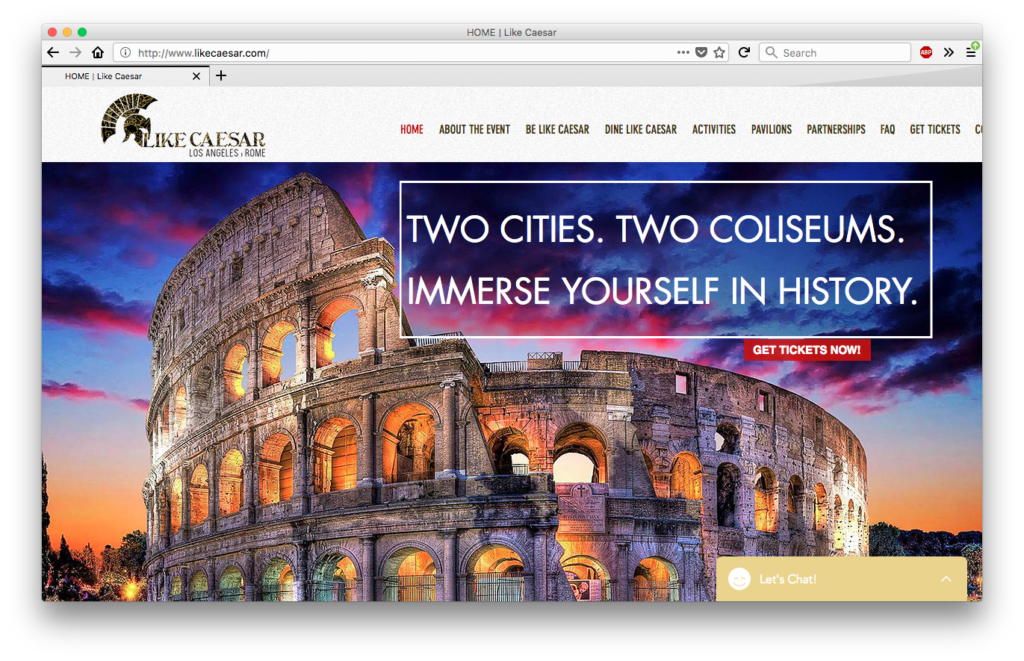Open the Firefox hamburger menu
Screen dimensions: 1024x661
(971, 52)
